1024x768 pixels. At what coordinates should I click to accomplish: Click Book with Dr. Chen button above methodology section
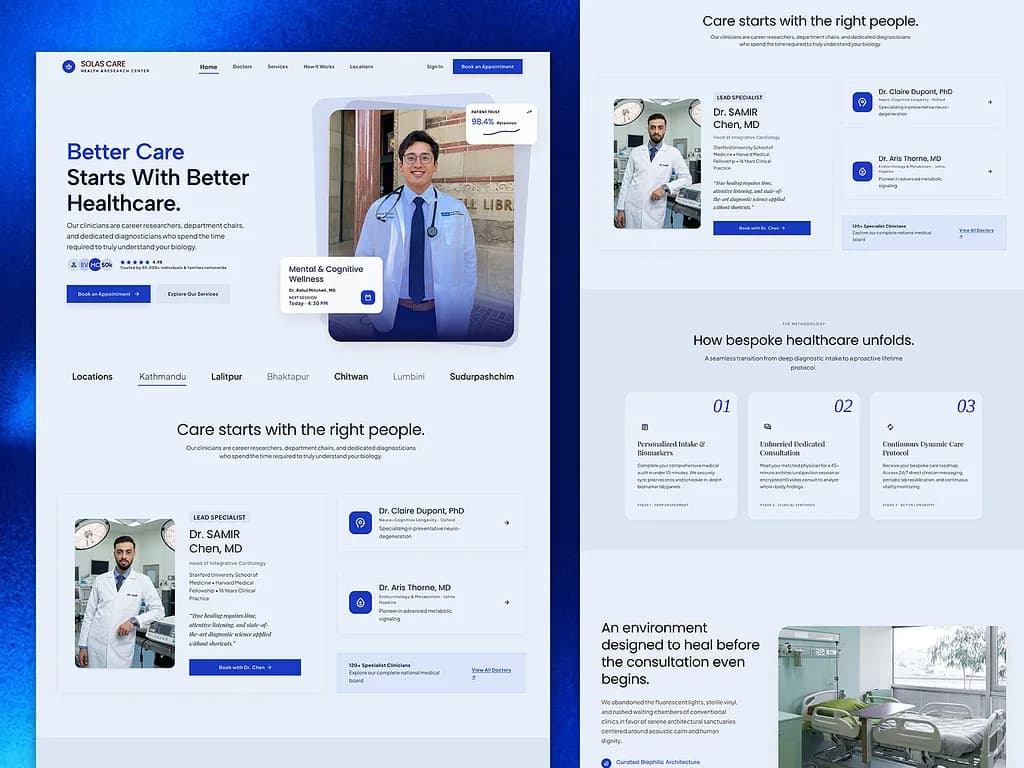(761, 228)
